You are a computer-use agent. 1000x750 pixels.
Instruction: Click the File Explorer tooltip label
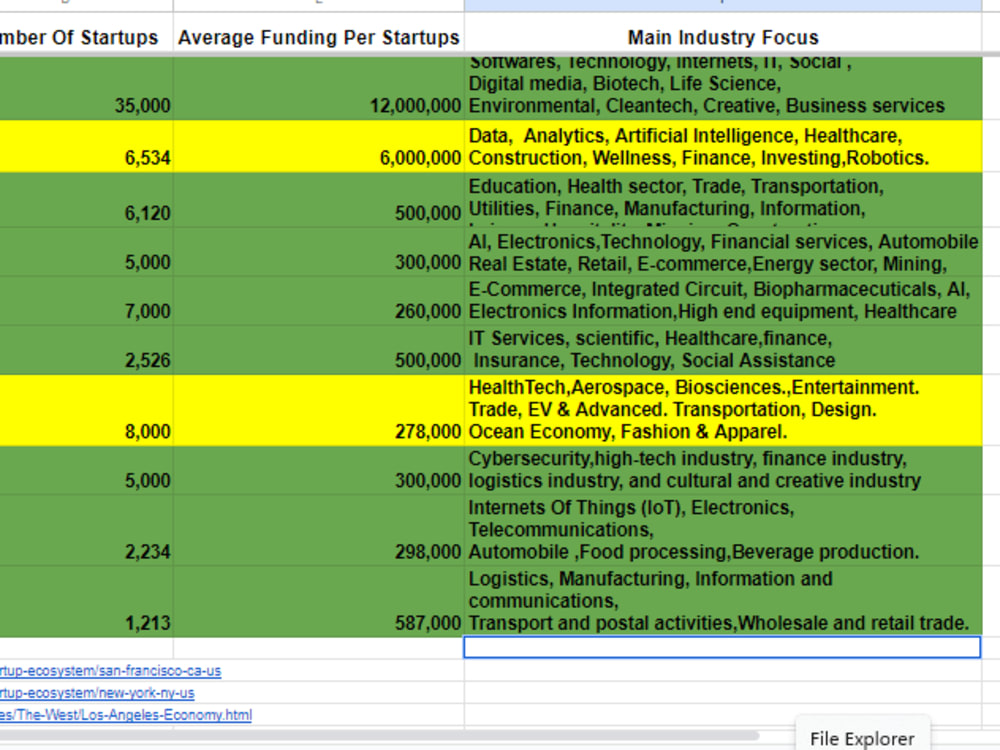coord(862,738)
